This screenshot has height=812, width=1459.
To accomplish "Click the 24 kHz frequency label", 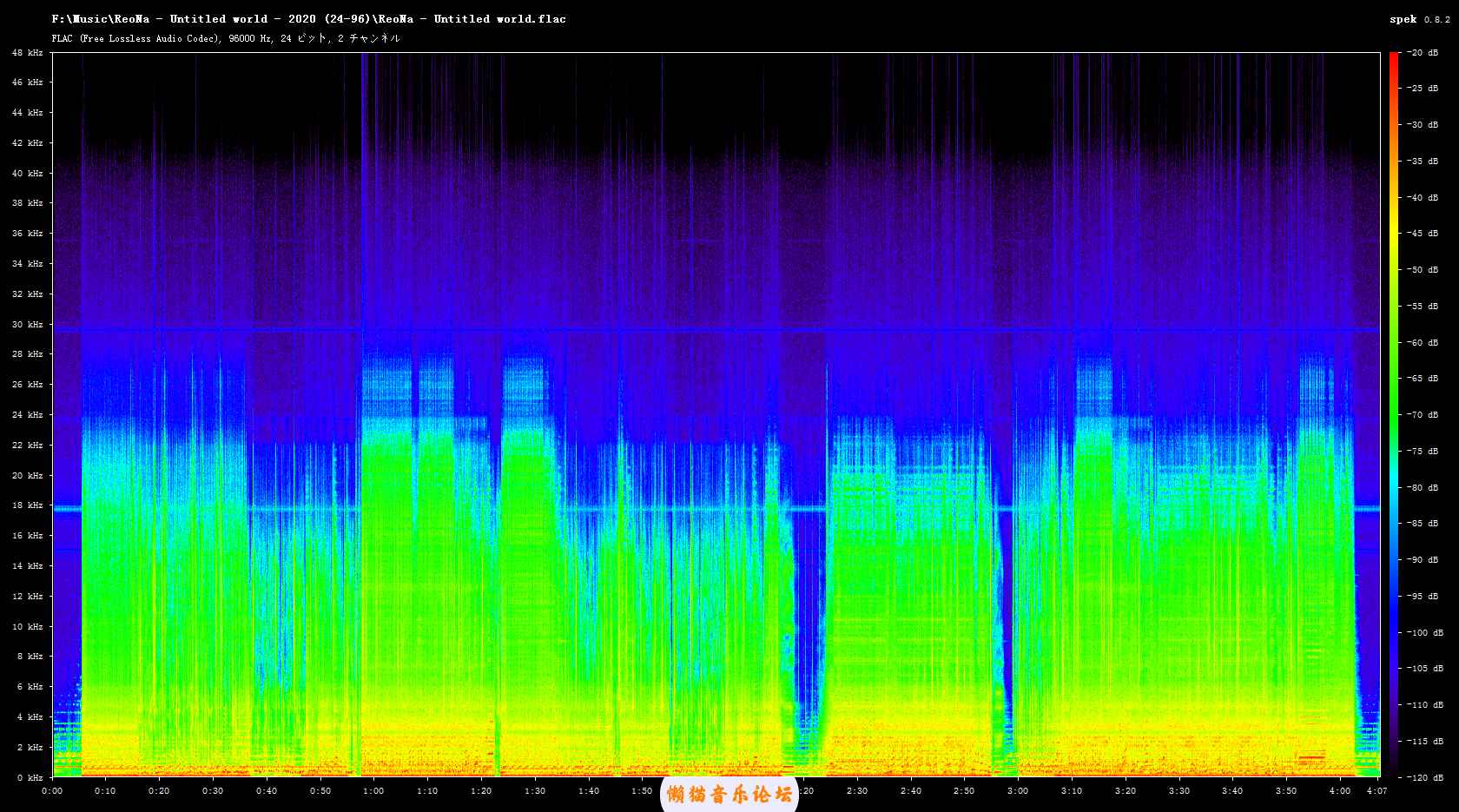I will coord(27,415).
